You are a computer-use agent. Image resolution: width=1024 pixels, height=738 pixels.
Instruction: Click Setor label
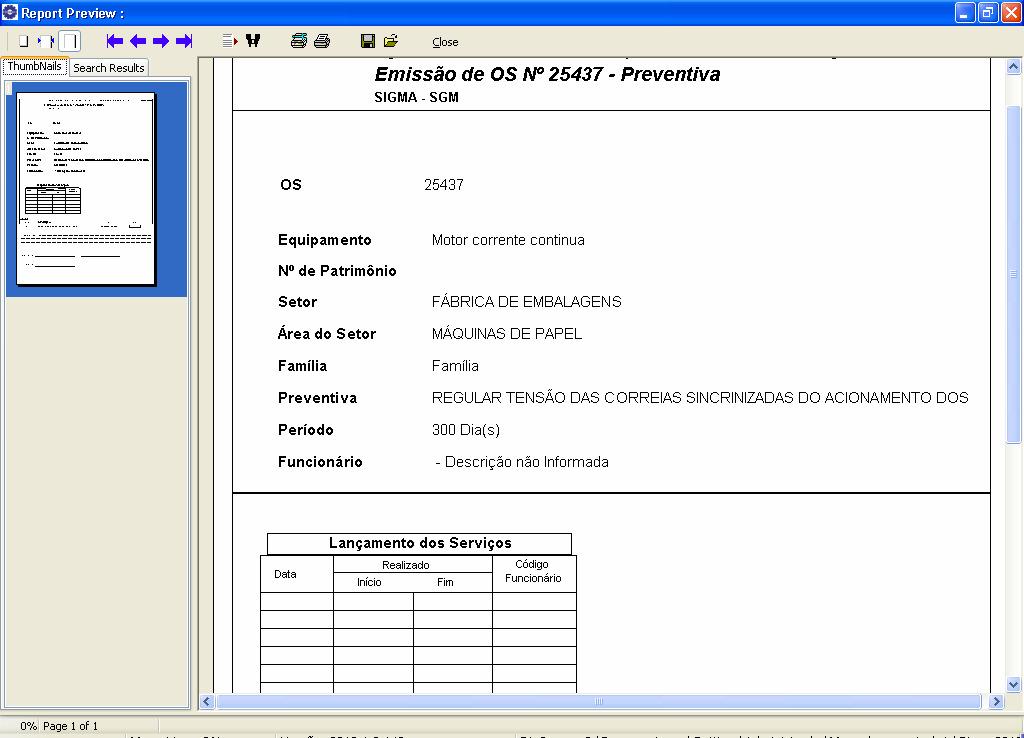[x=297, y=302]
